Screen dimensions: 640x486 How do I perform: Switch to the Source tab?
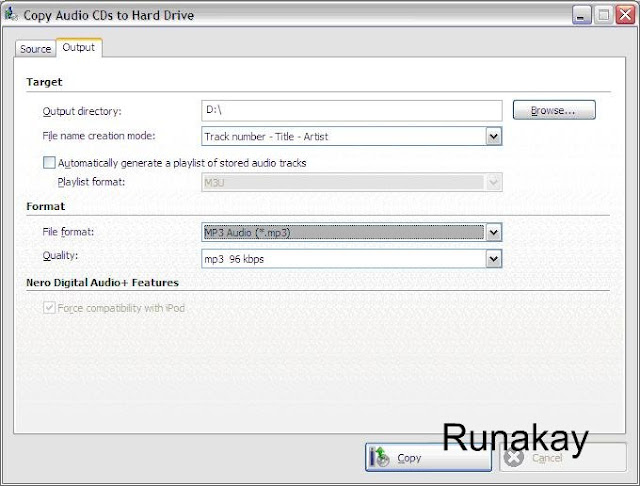click(36, 49)
